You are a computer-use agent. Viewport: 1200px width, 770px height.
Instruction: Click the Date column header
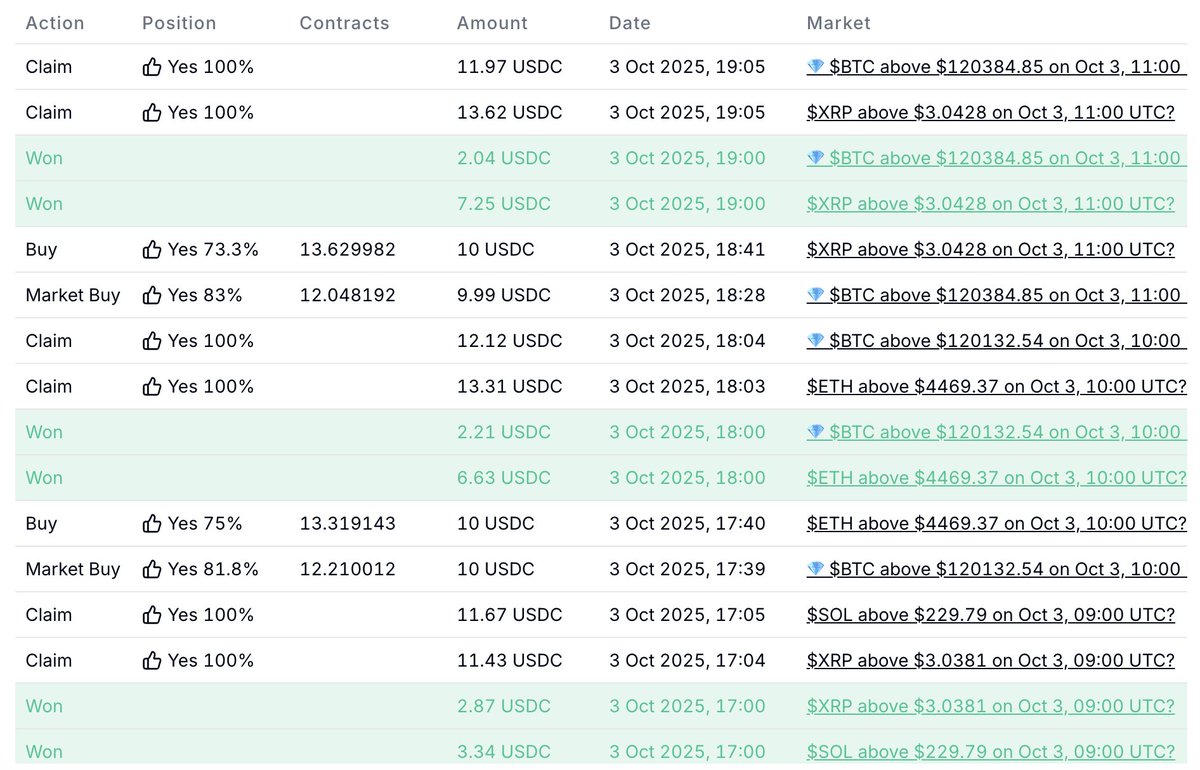coord(630,23)
